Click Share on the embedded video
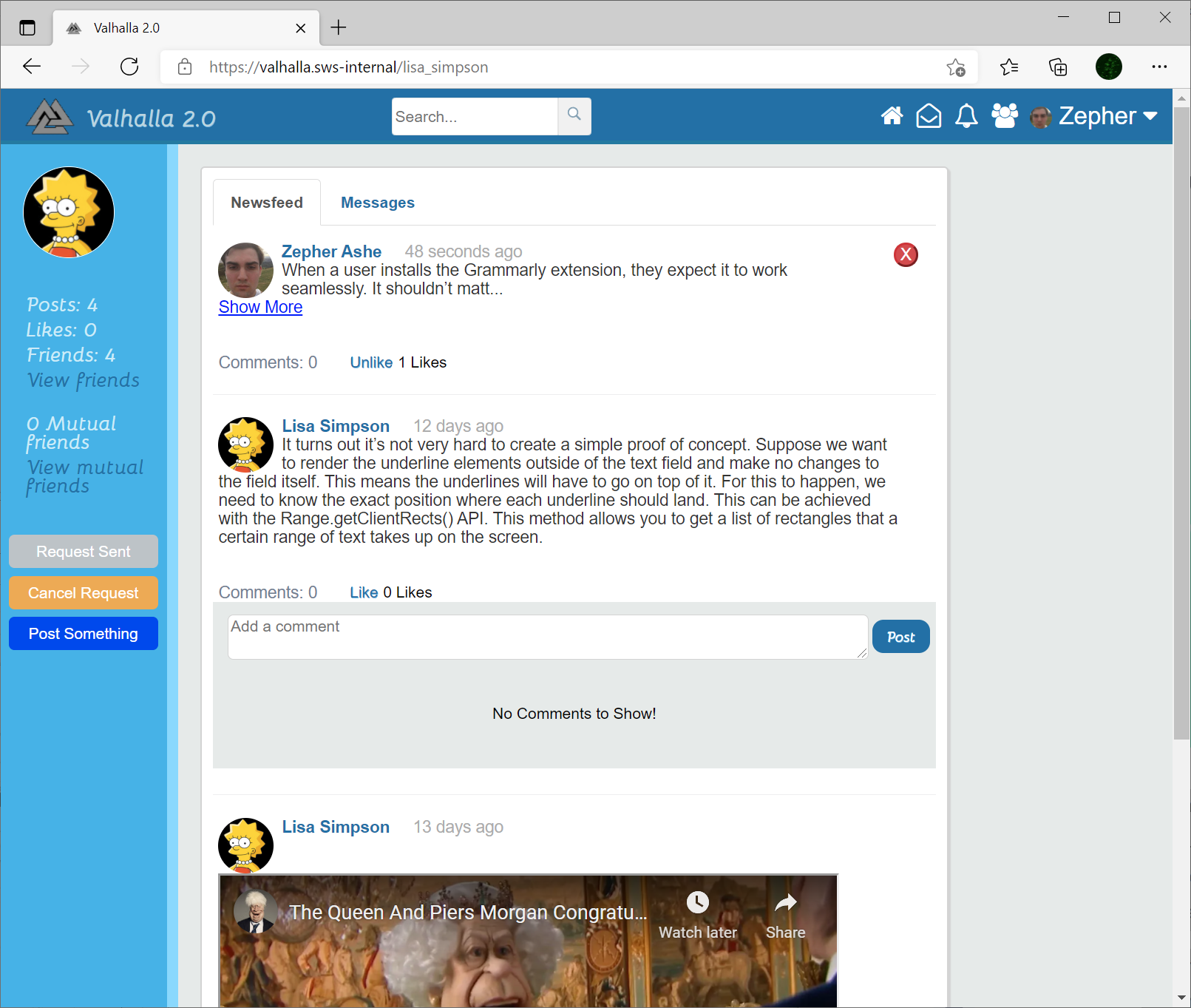The image size is (1191, 1008). coord(785,915)
